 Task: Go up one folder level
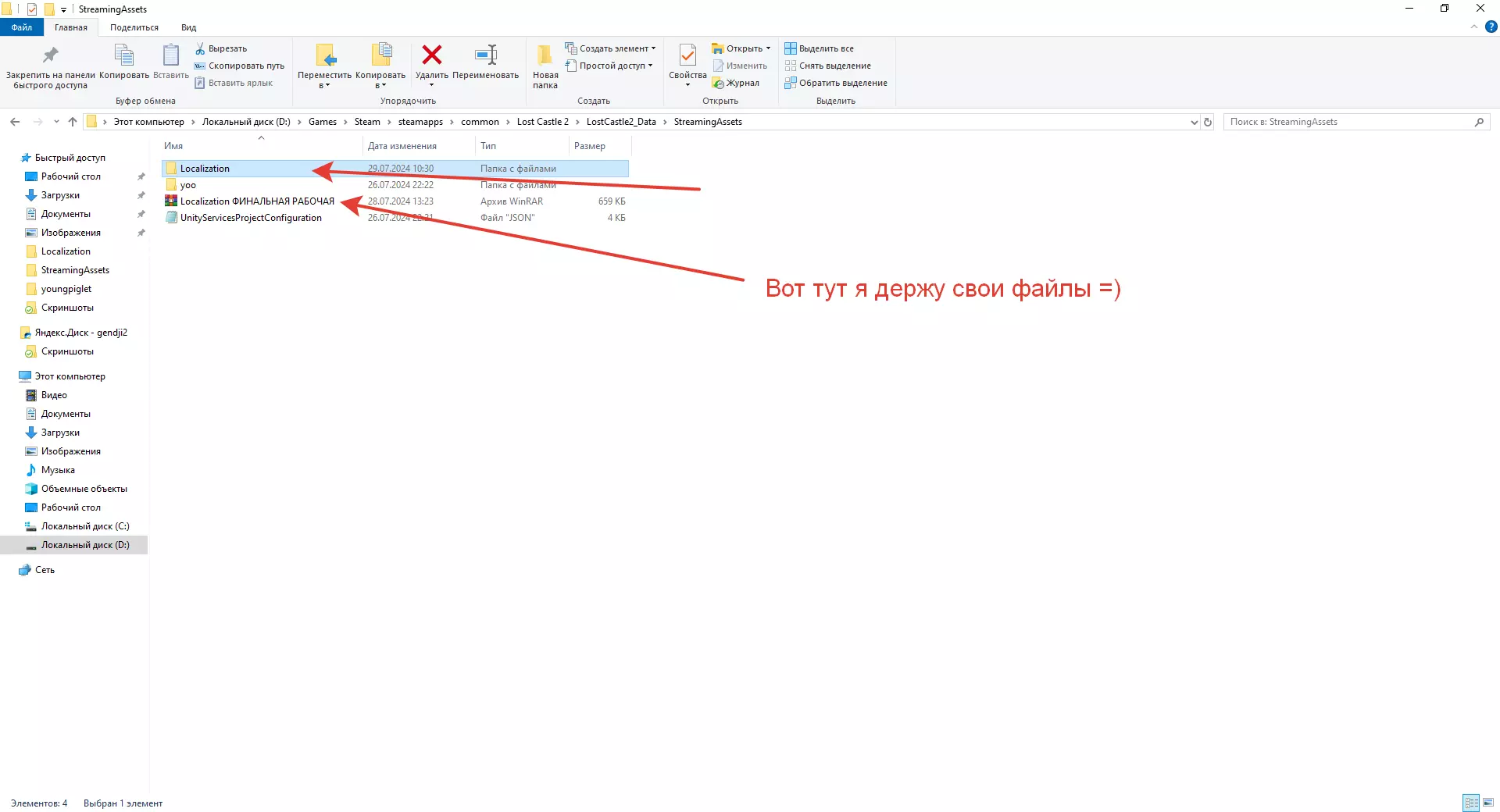click(73, 122)
